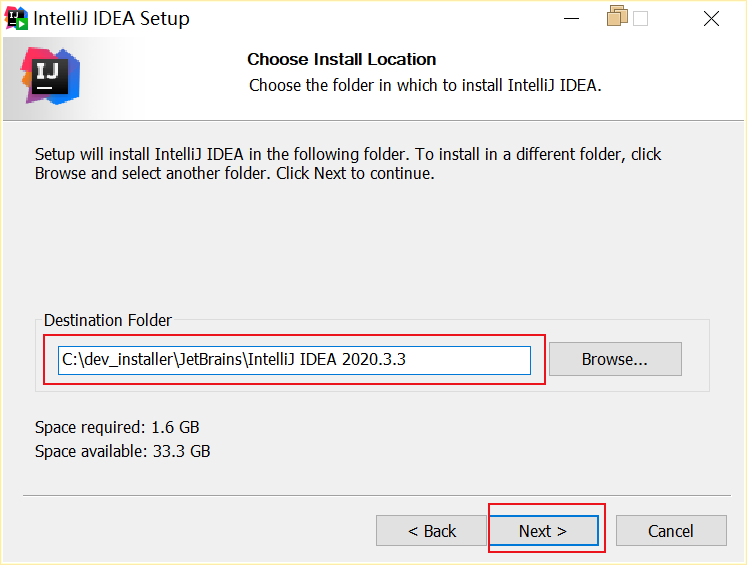747x565 pixels.
Task: Click the 'Choose Install Location' heading
Action: pos(342,60)
